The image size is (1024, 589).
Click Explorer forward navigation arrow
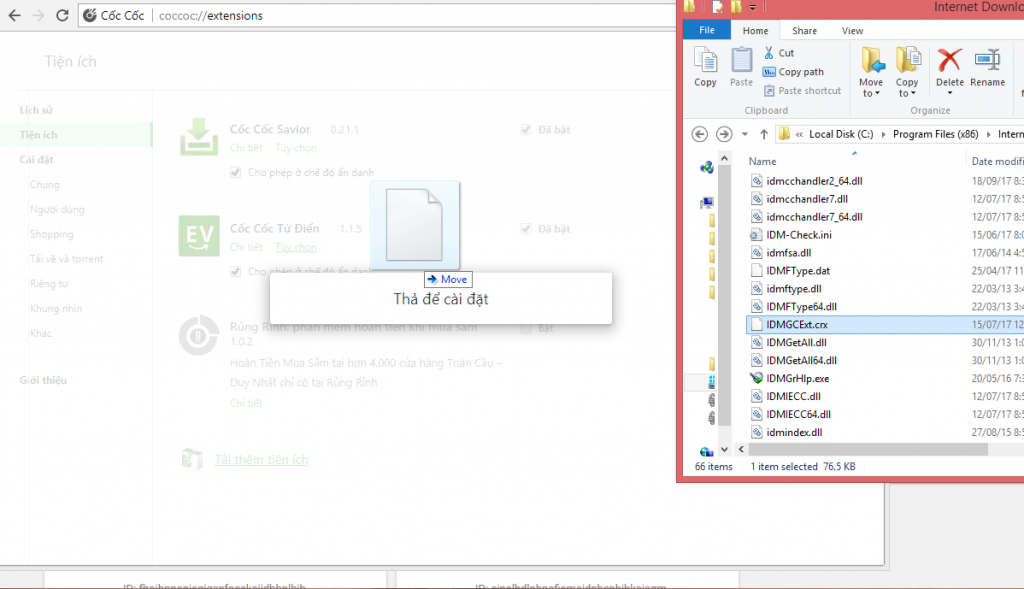tap(724, 134)
